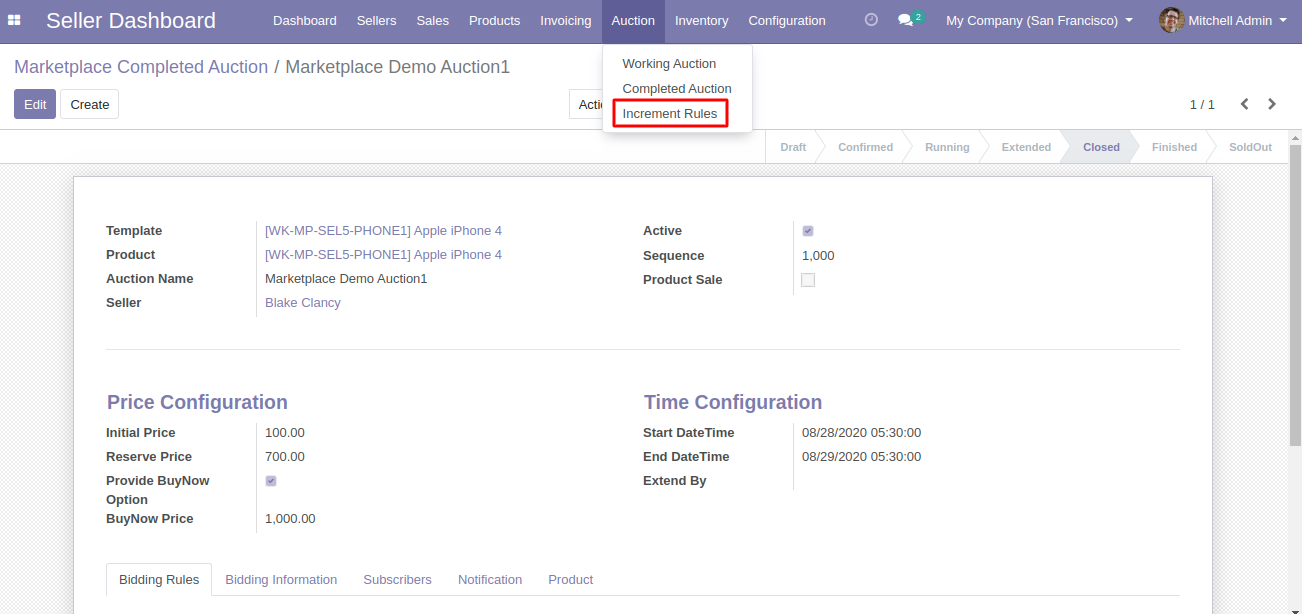The width and height of the screenshot is (1302, 614).
Task: Click Sequence value 1,000
Action: point(818,256)
